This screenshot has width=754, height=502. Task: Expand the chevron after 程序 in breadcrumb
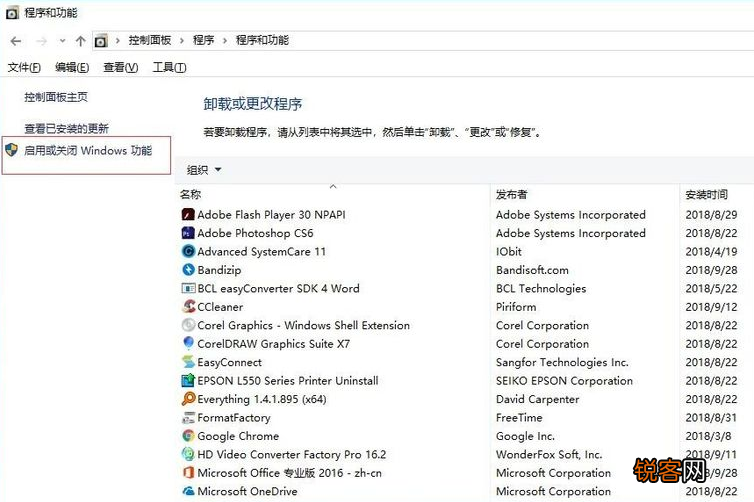[225, 41]
